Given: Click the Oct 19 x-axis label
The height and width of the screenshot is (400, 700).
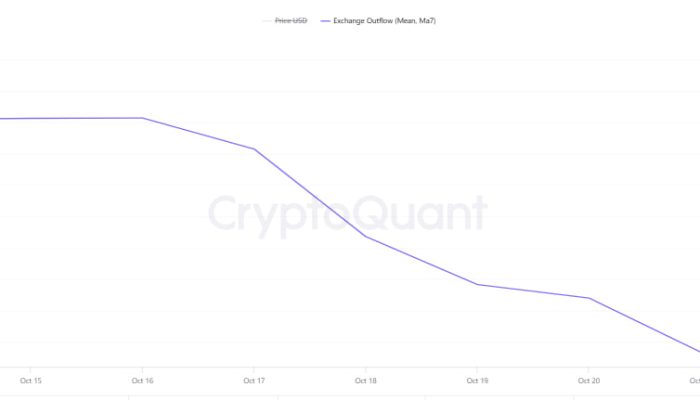Looking at the screenshot, I should [478, 381].
